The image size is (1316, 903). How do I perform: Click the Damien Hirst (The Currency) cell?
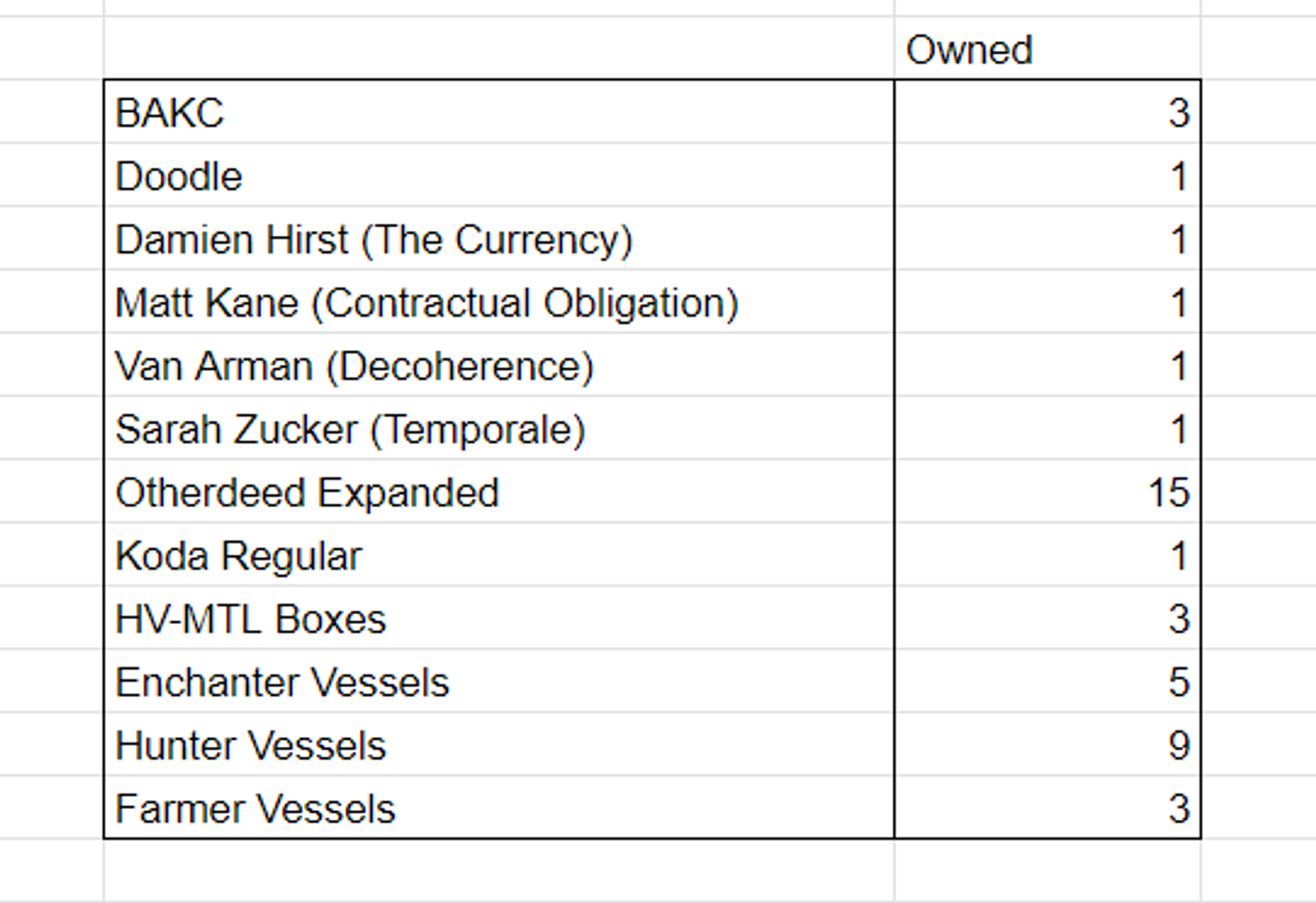pos(374,240)
